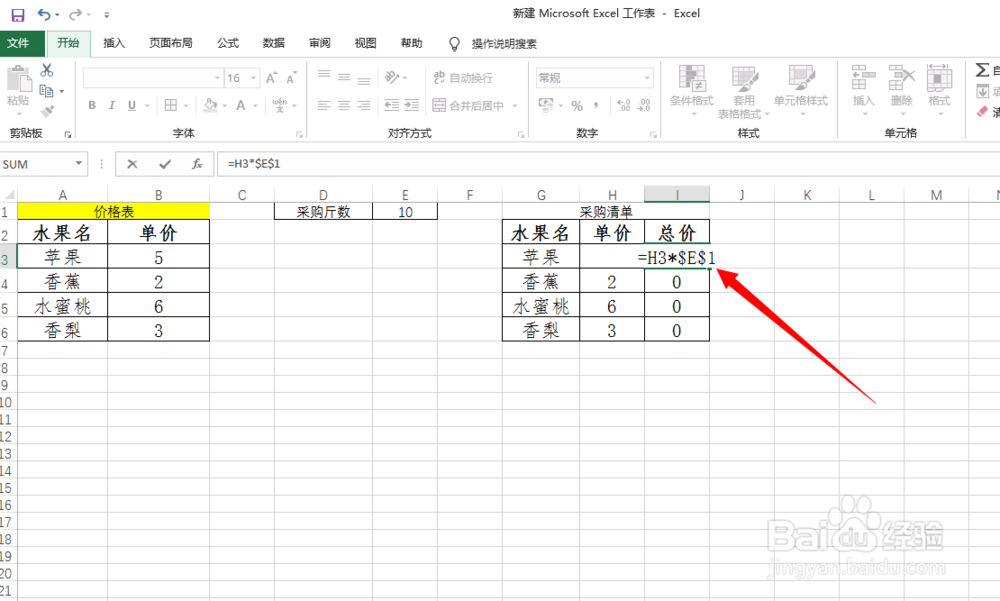Click the middle align icon

[x=344, y=78]
